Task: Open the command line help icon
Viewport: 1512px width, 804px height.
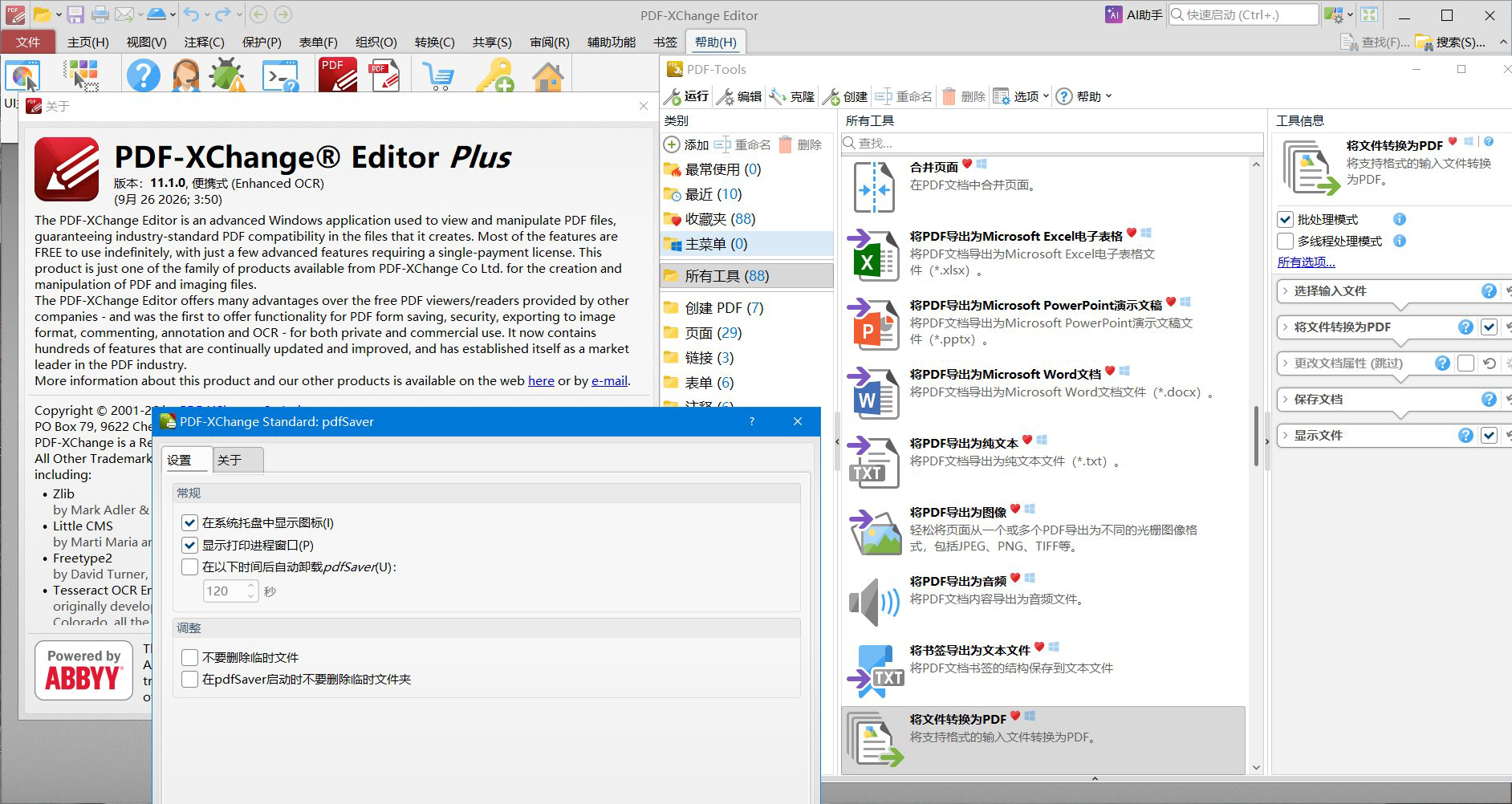Action: tap(280, 75)
